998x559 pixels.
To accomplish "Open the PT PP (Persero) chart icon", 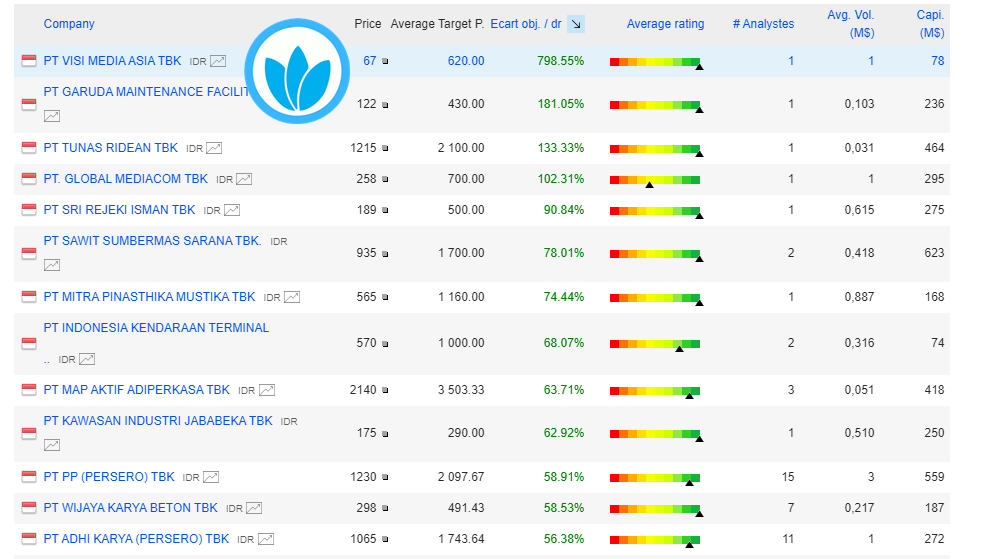I will pos(211,477).
